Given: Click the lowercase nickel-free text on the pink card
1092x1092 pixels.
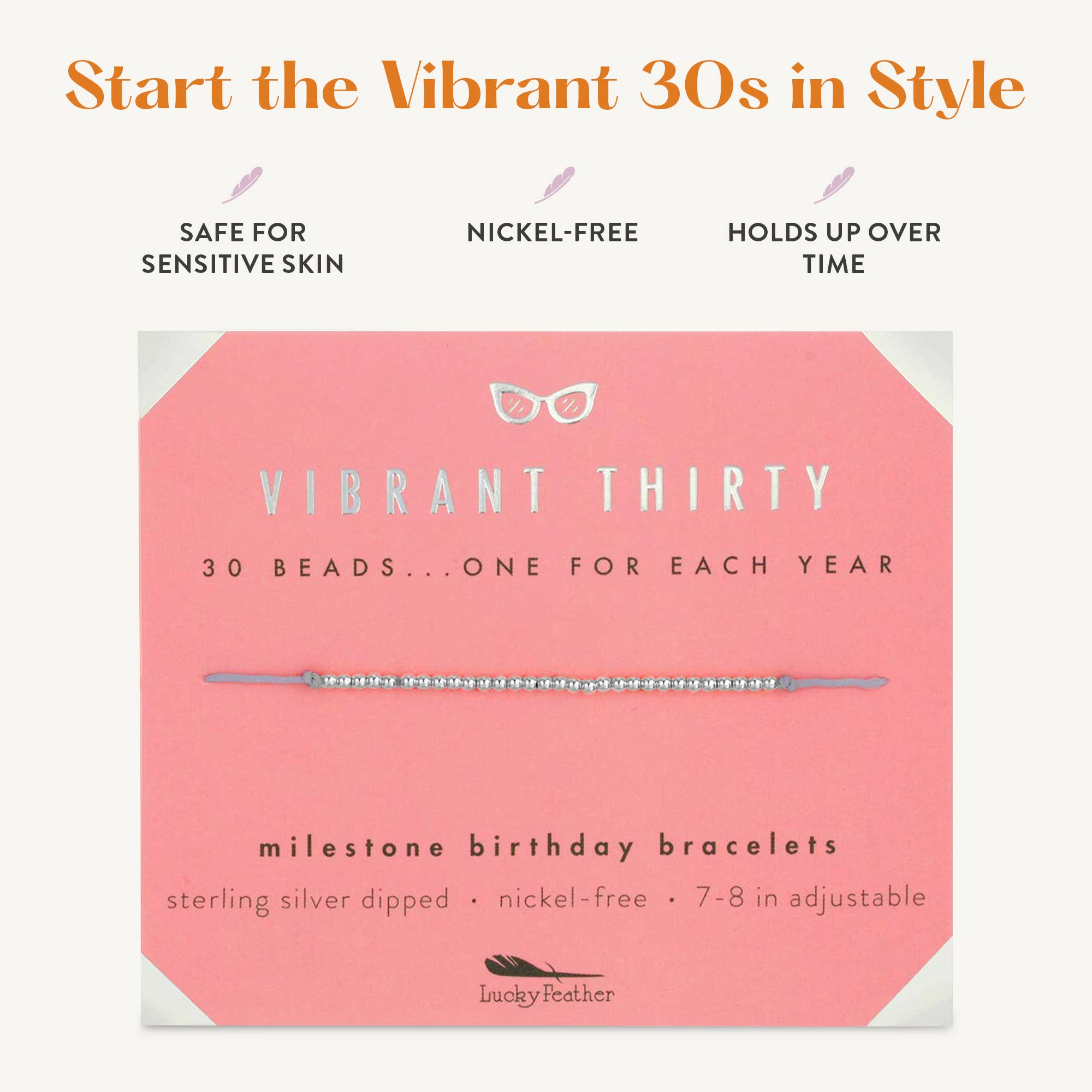Looking at the screenshot, I should tap(572, 899).
